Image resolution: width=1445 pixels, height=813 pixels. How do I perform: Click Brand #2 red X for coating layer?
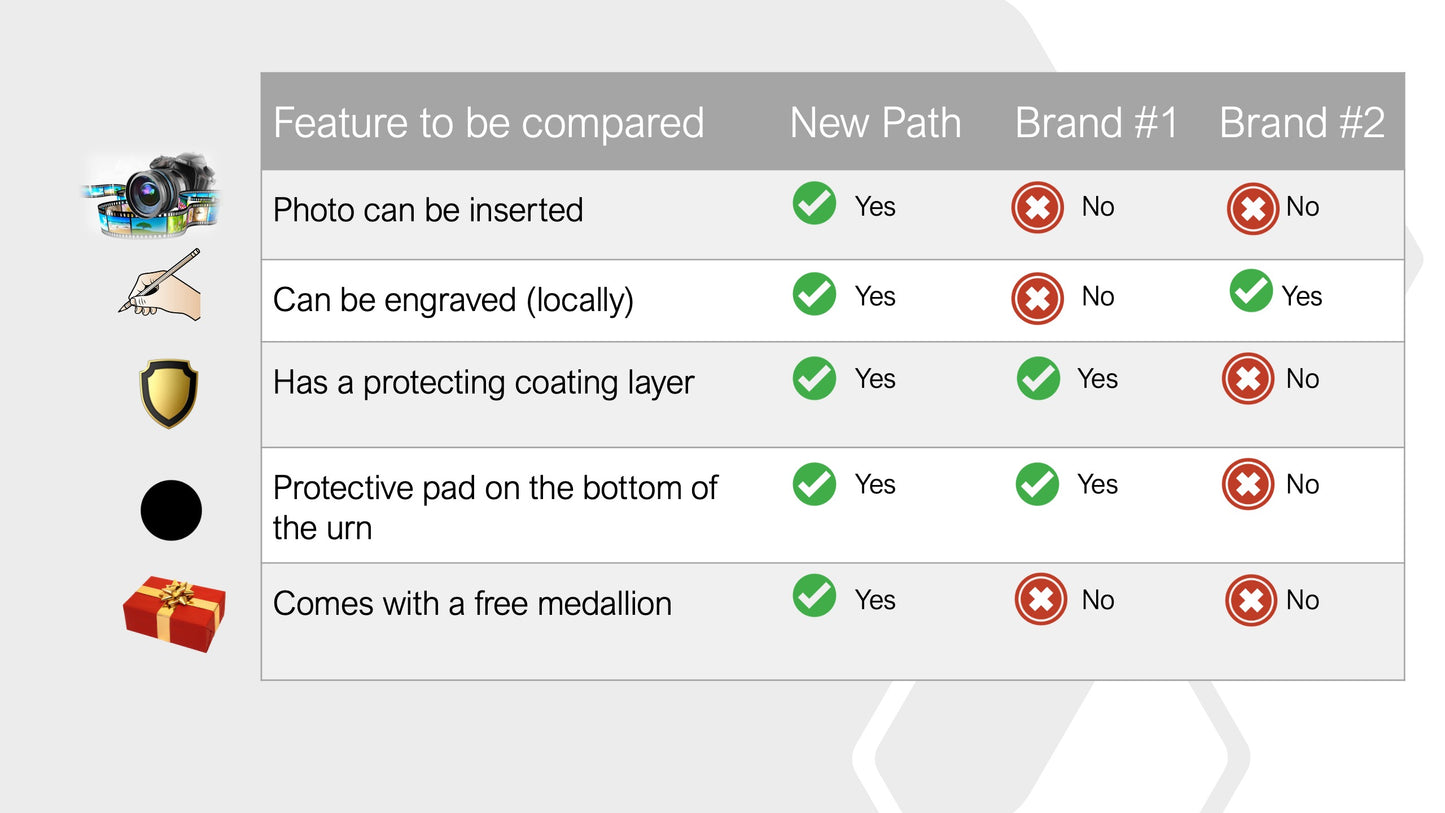pyautogui.click(x=1247, y=379)
